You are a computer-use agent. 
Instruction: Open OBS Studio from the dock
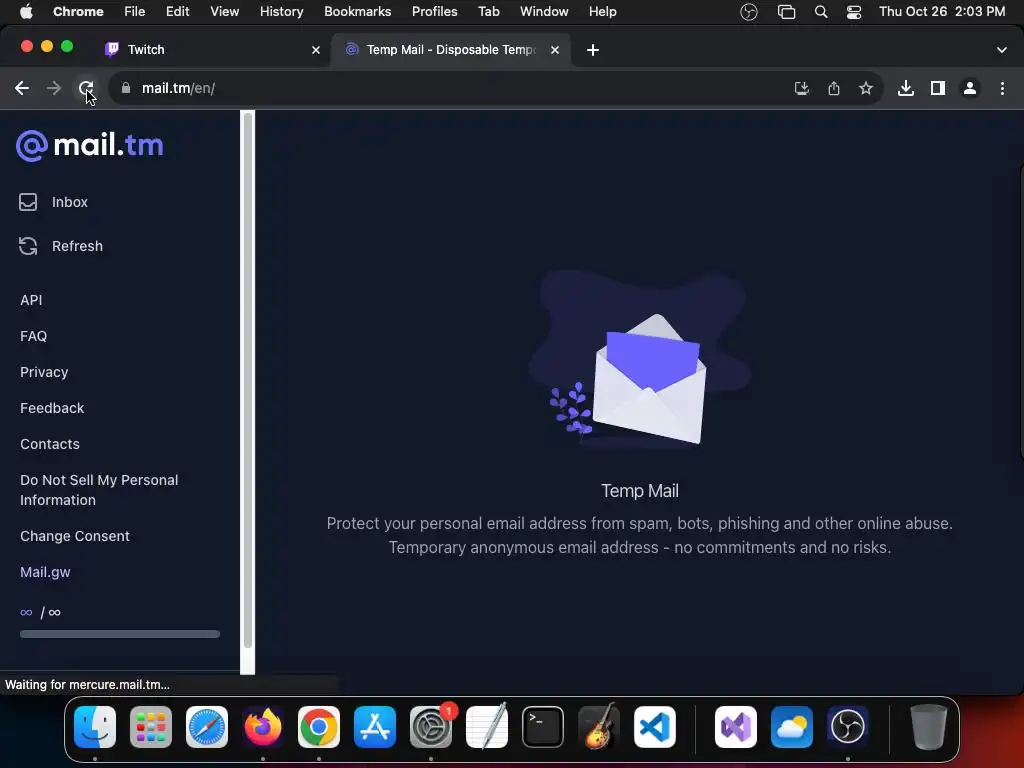pyautogui.click(x=848, y=727)
